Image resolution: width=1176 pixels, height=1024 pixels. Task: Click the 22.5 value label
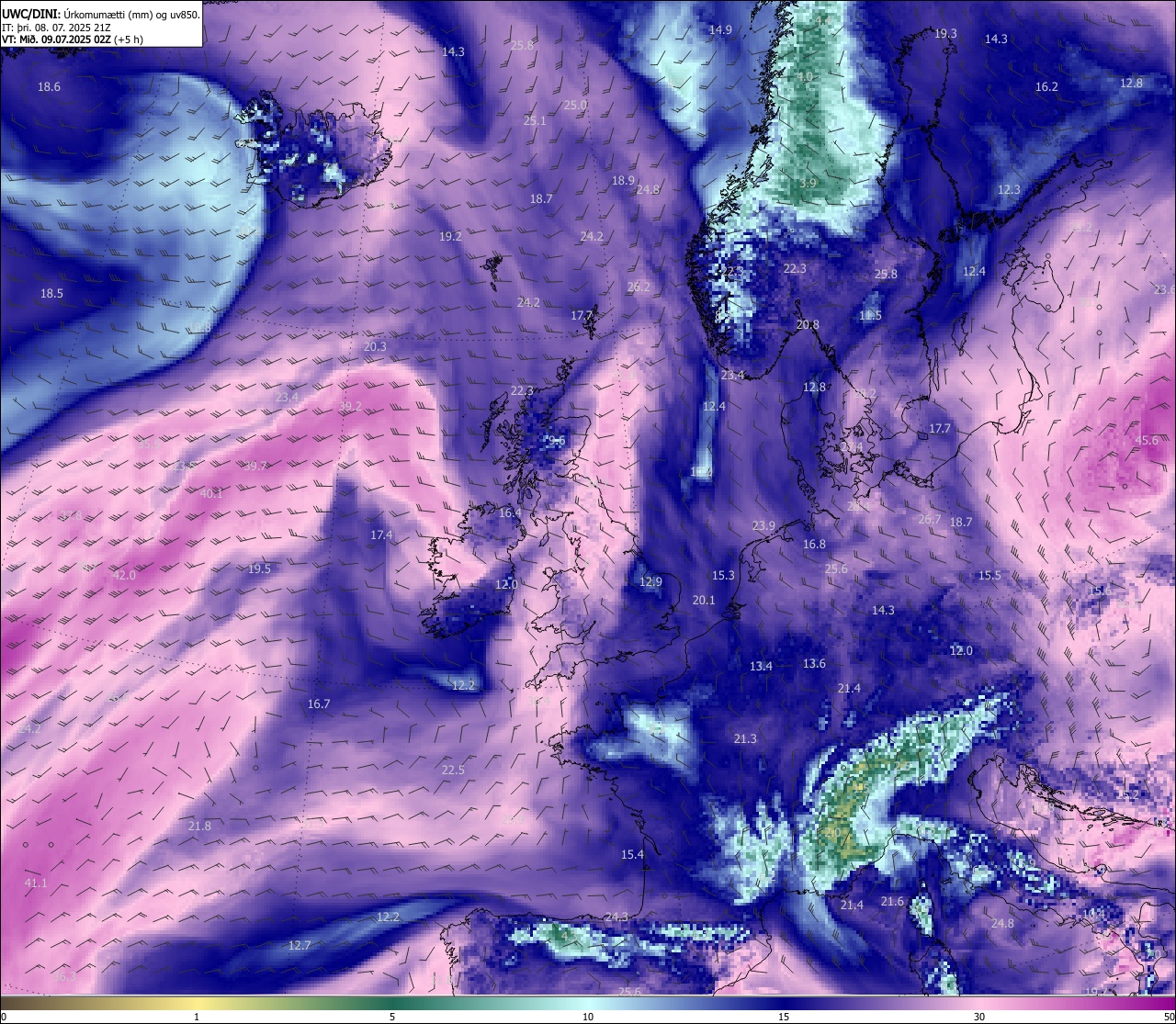453,771
